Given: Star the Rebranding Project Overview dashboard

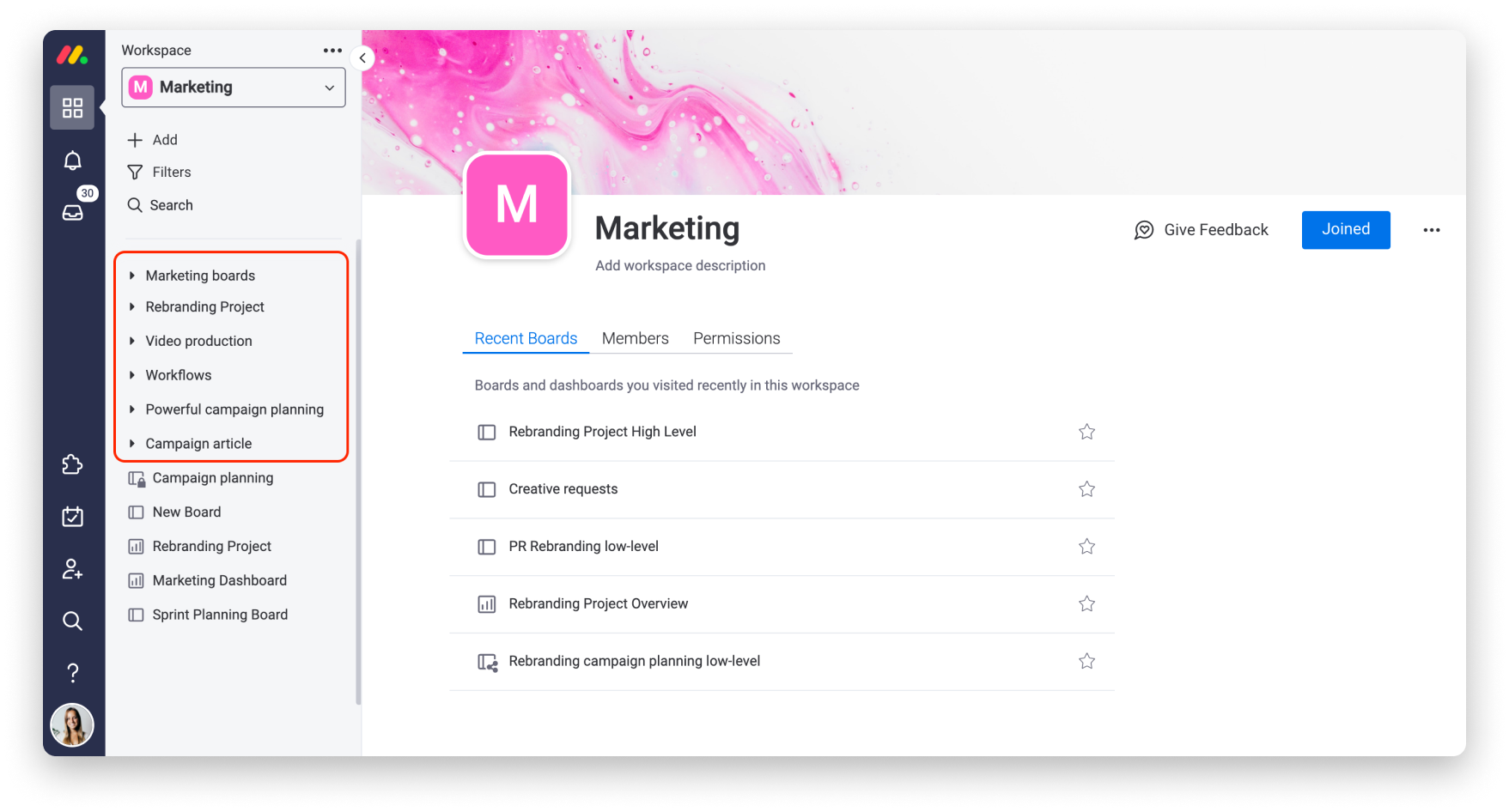Looking at the screenshot, I should 1086,604.
